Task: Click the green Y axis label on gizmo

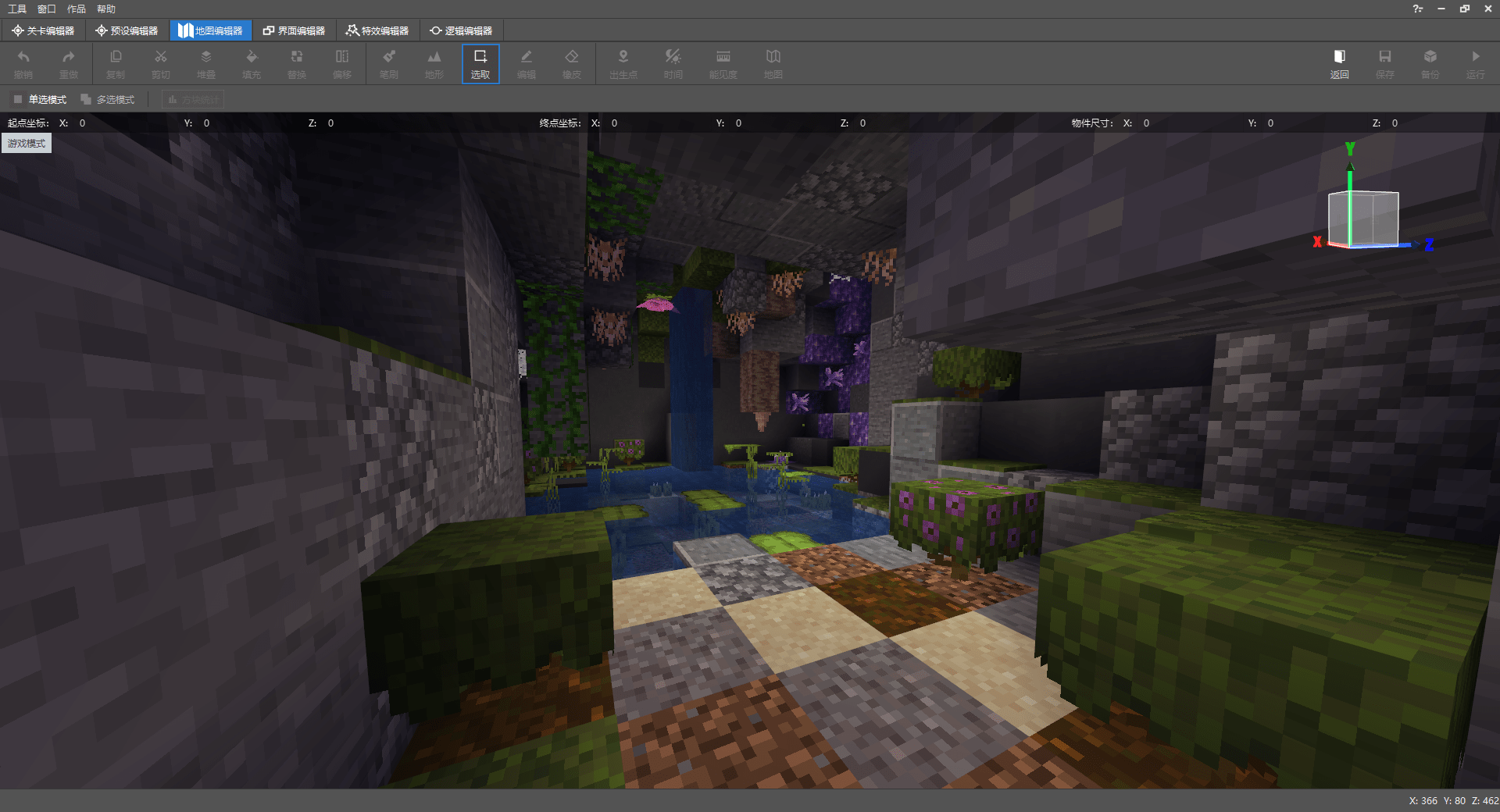Action: (1350, 148)
